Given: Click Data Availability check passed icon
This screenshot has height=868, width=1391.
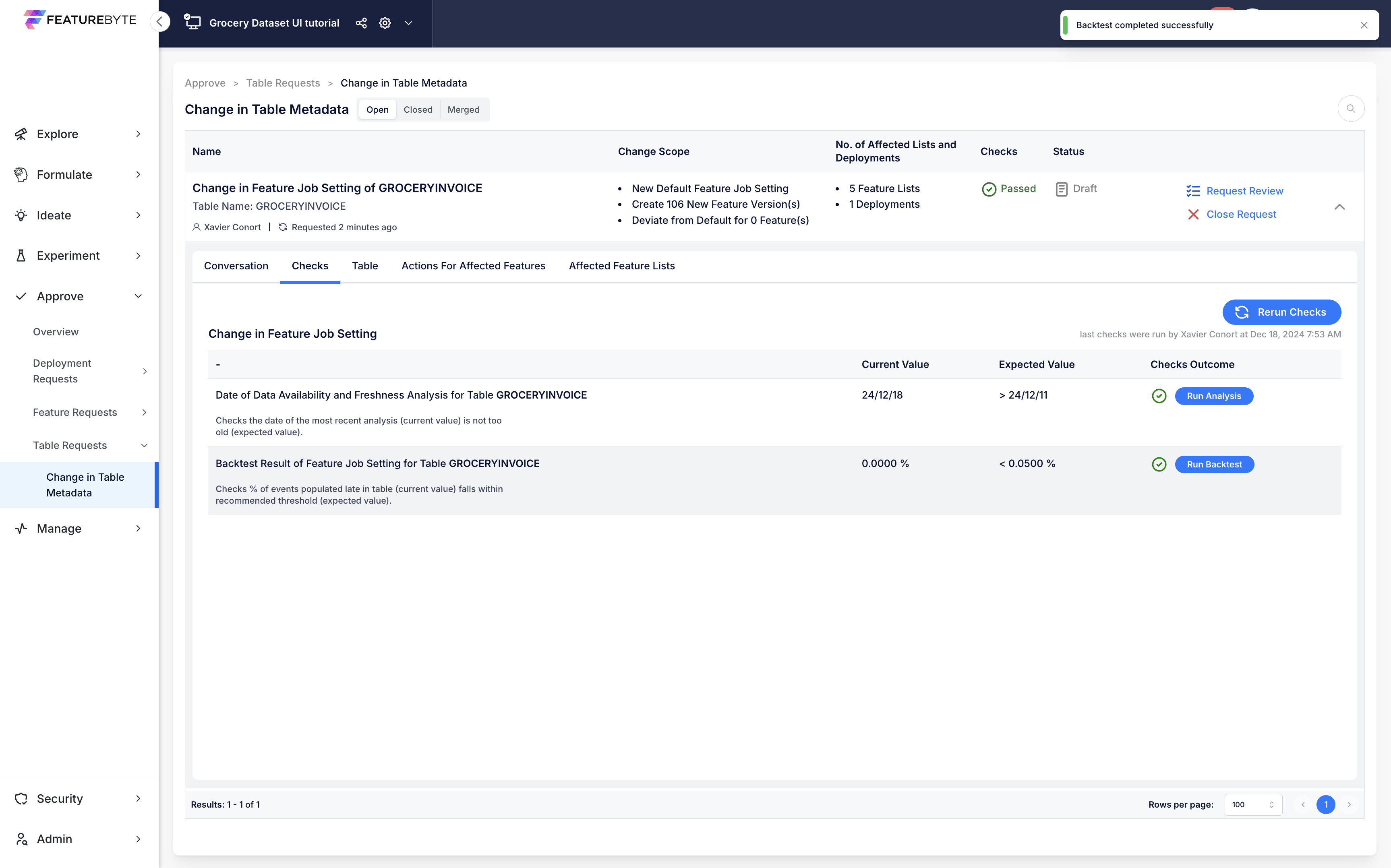Looking at the screenshot, I should pos(1159,396).
